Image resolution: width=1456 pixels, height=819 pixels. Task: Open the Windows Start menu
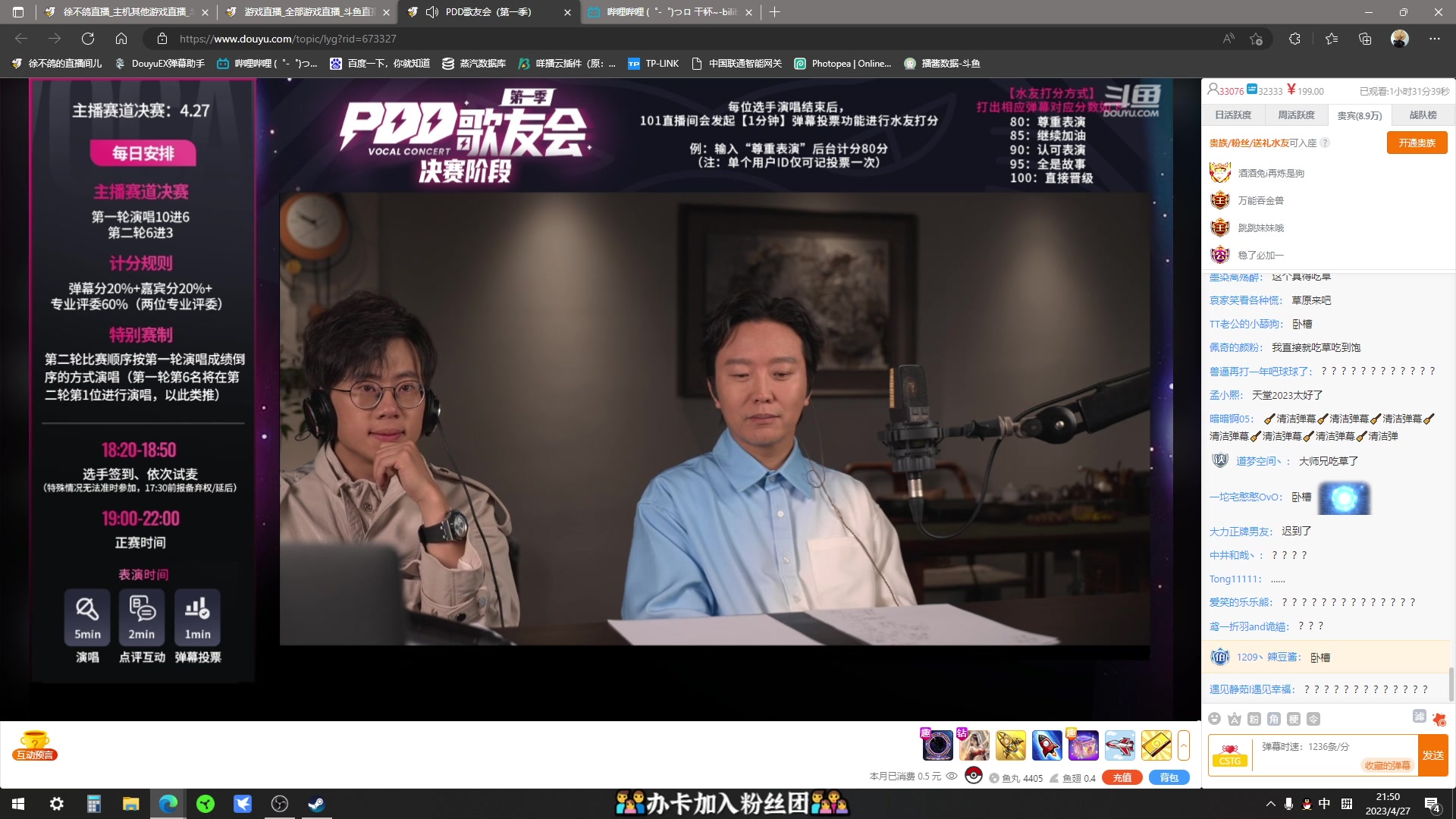tap(18, 804)
